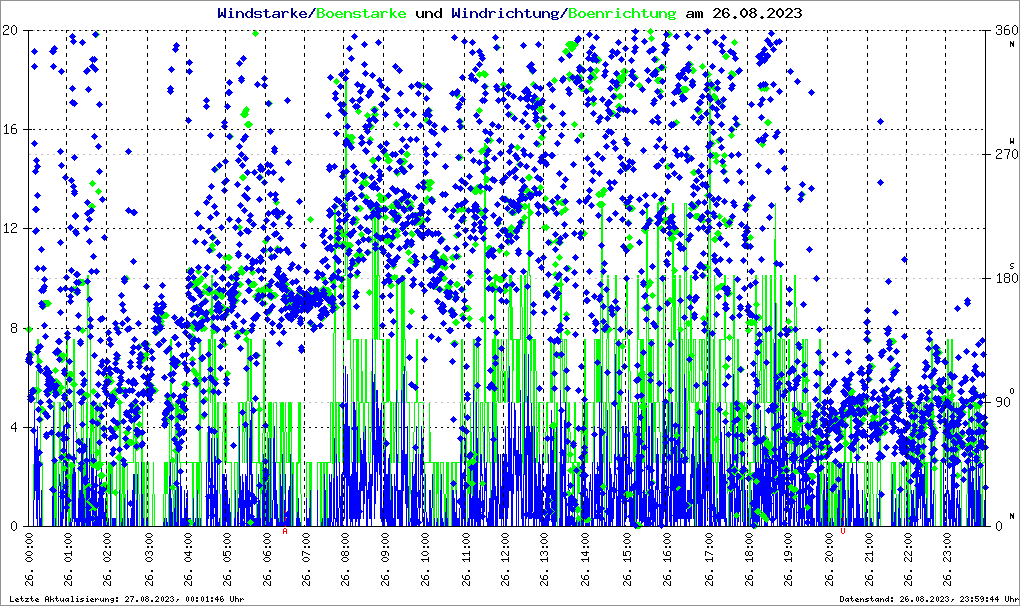Image resolution: width=1020 pixels, height=606 pixels.
Task: Click the 20:00 time axis label
Action: (x=829, y=559)
